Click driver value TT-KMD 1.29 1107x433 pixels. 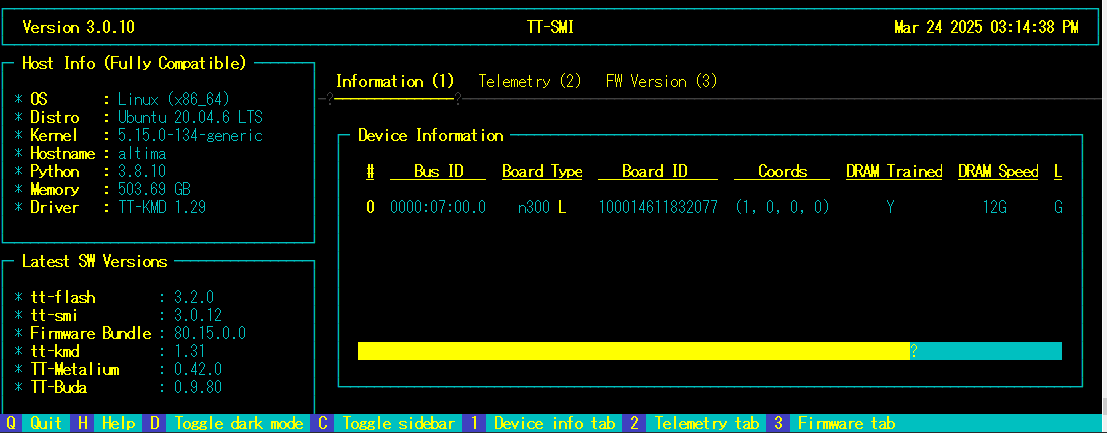pyautogui.click(x=162, y=208)
